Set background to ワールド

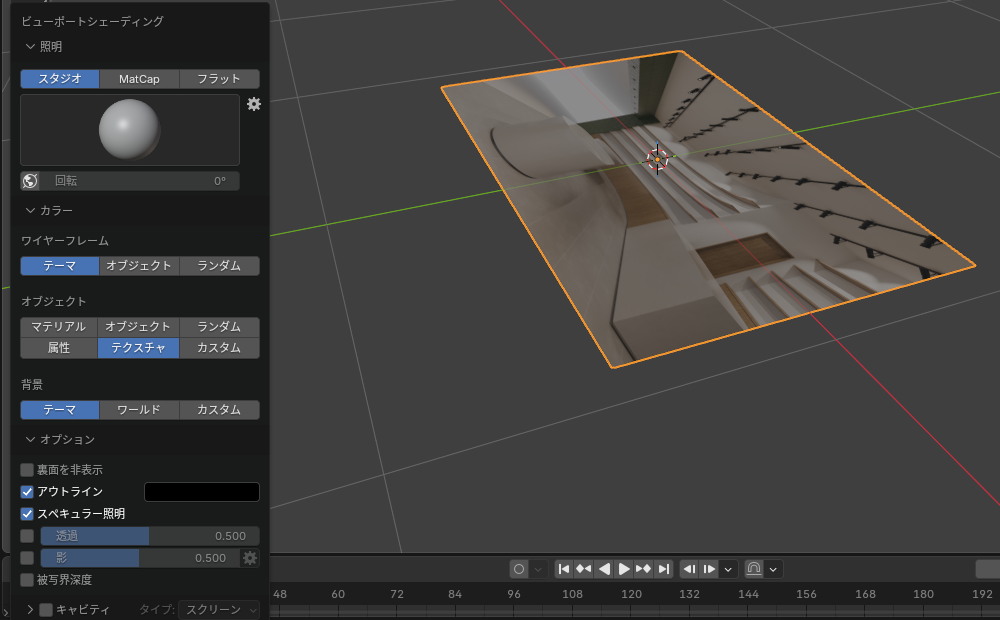[x=139, y=410]
